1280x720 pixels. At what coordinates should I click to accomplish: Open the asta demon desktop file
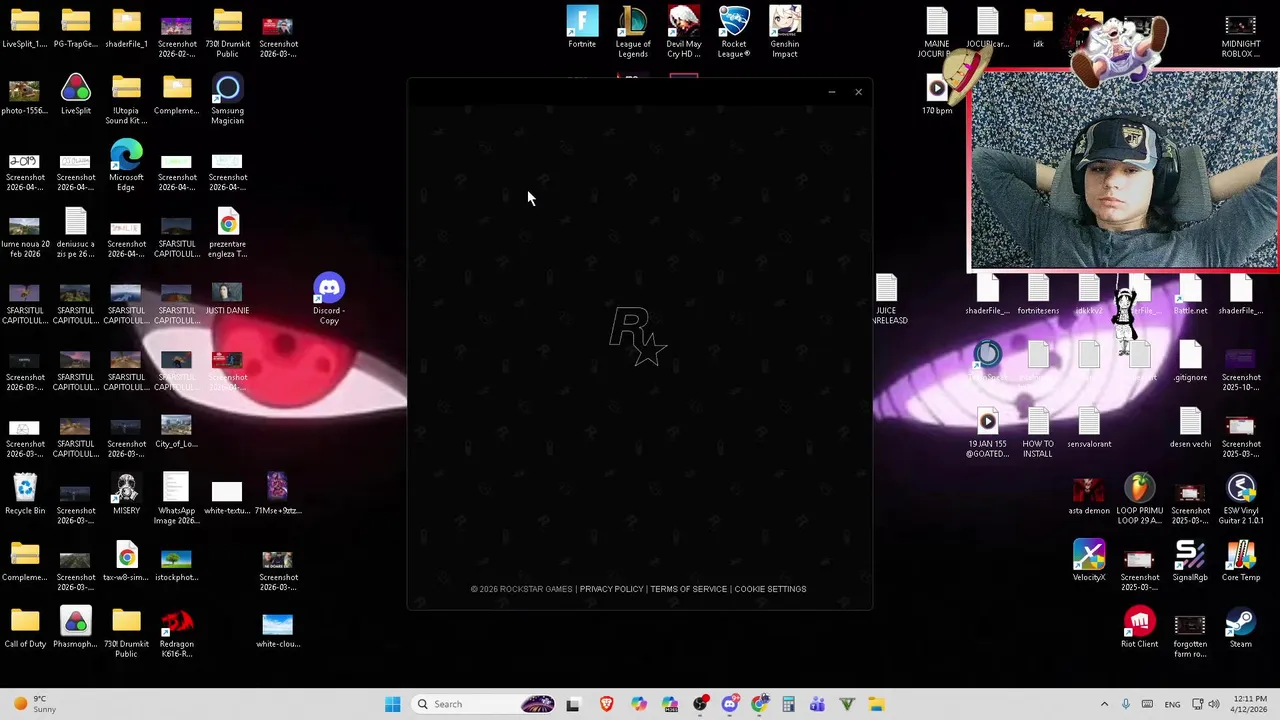[1089, 495]
